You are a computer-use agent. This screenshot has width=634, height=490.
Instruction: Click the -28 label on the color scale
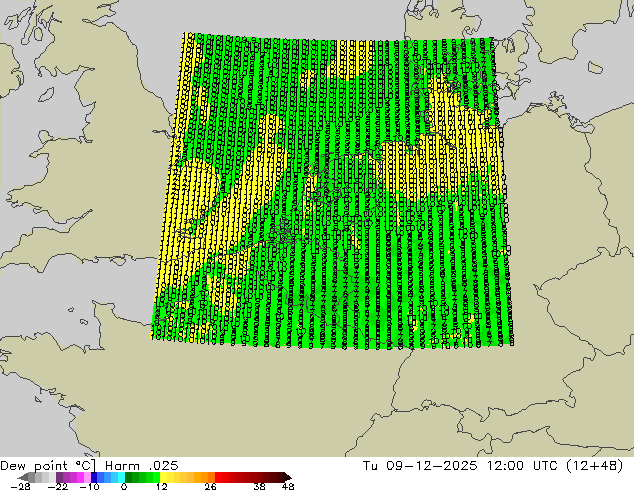tap(20, 486)
